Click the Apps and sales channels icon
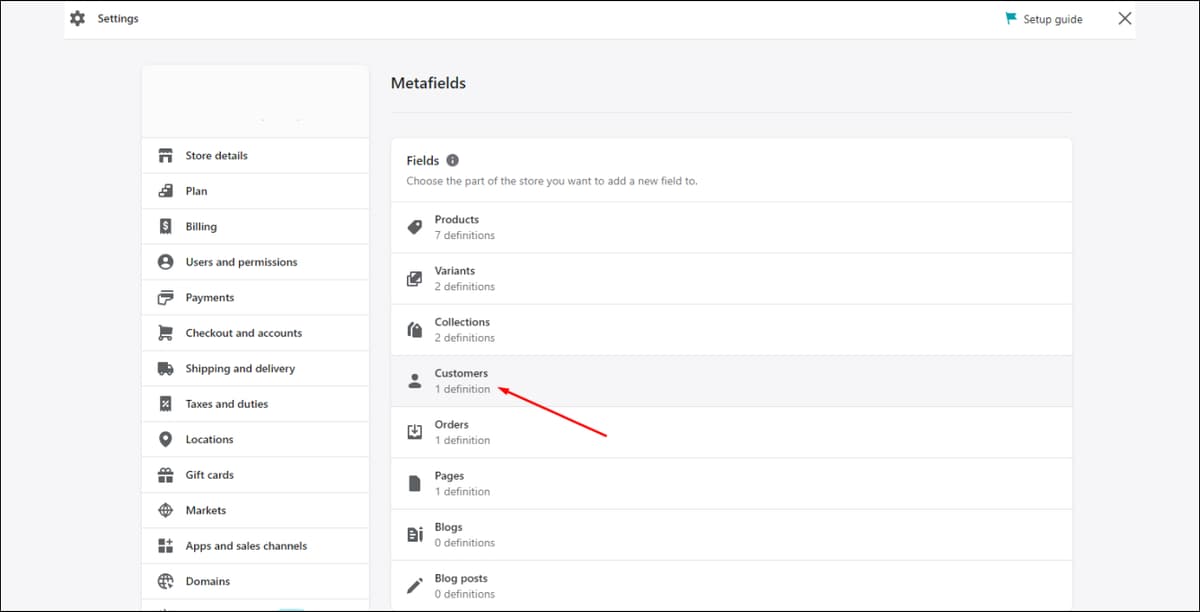1200x612 pixels. (x=166, y=546)
